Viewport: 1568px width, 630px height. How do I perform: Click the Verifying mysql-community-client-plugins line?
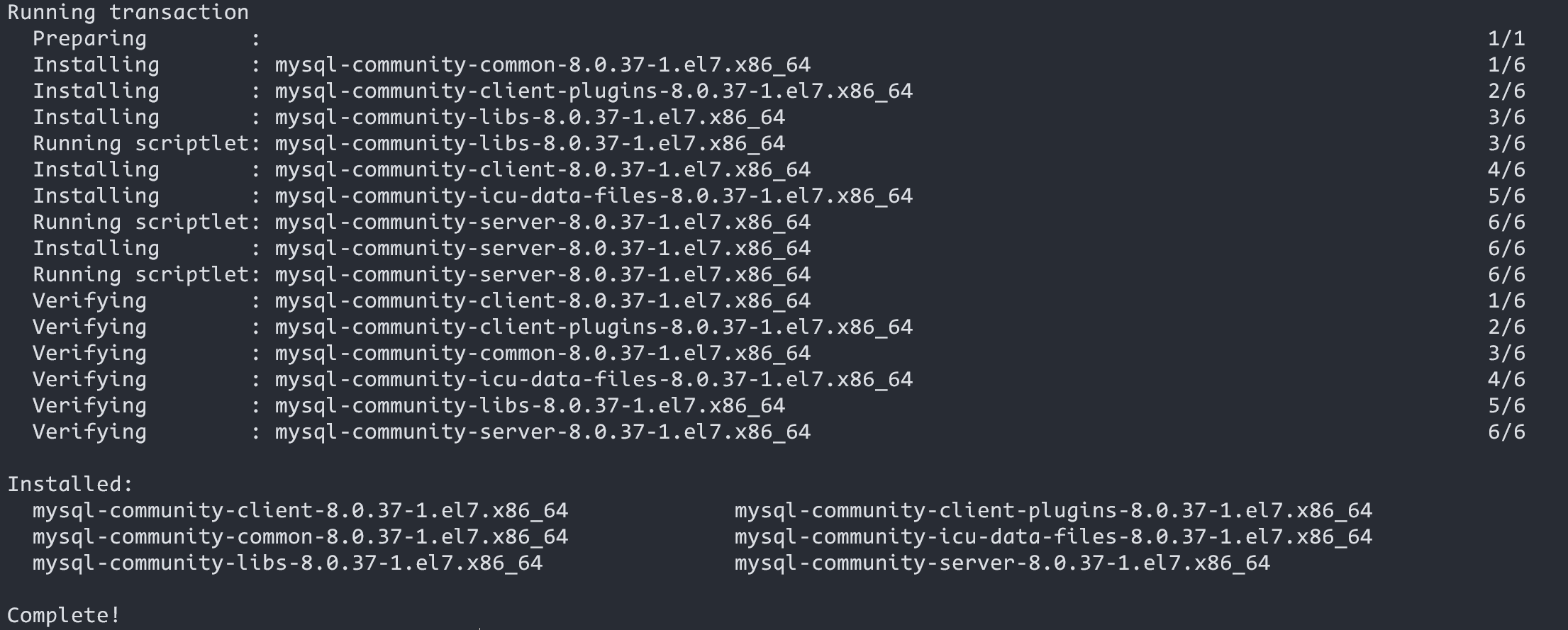(x=779, y=327)
